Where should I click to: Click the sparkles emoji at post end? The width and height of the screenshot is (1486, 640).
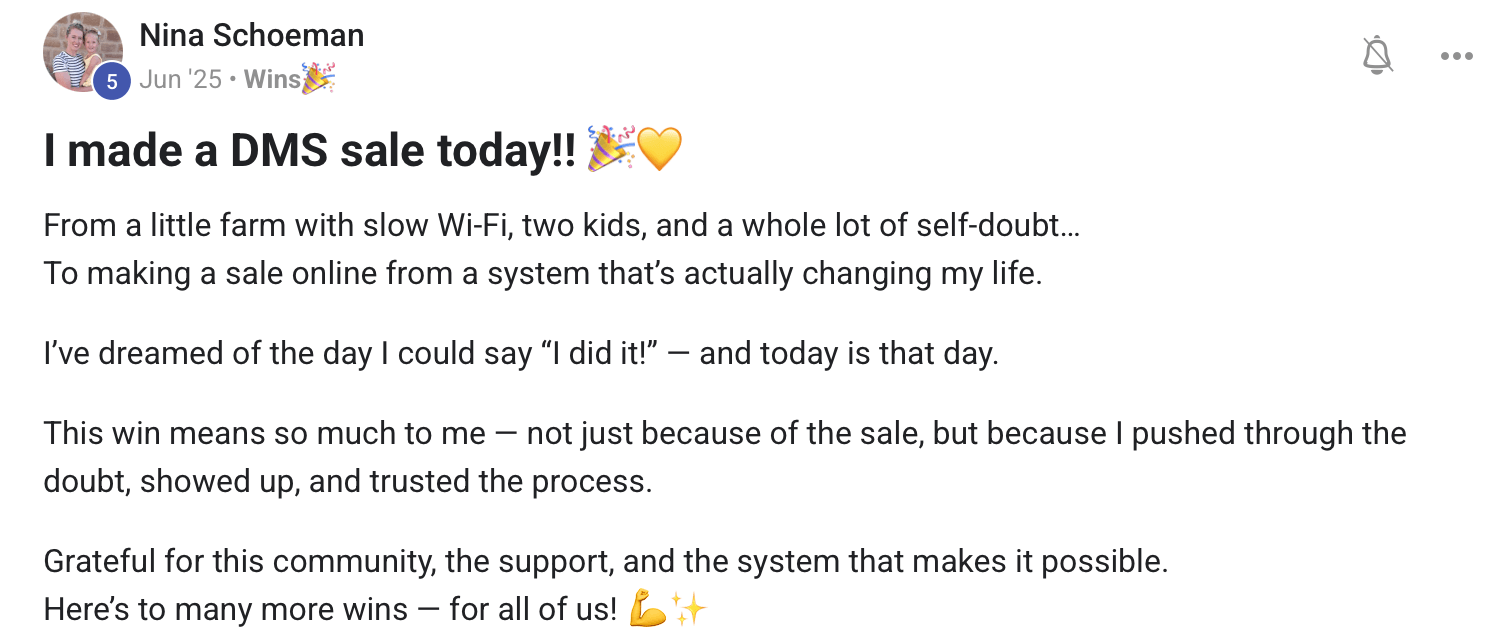point(689,609)
